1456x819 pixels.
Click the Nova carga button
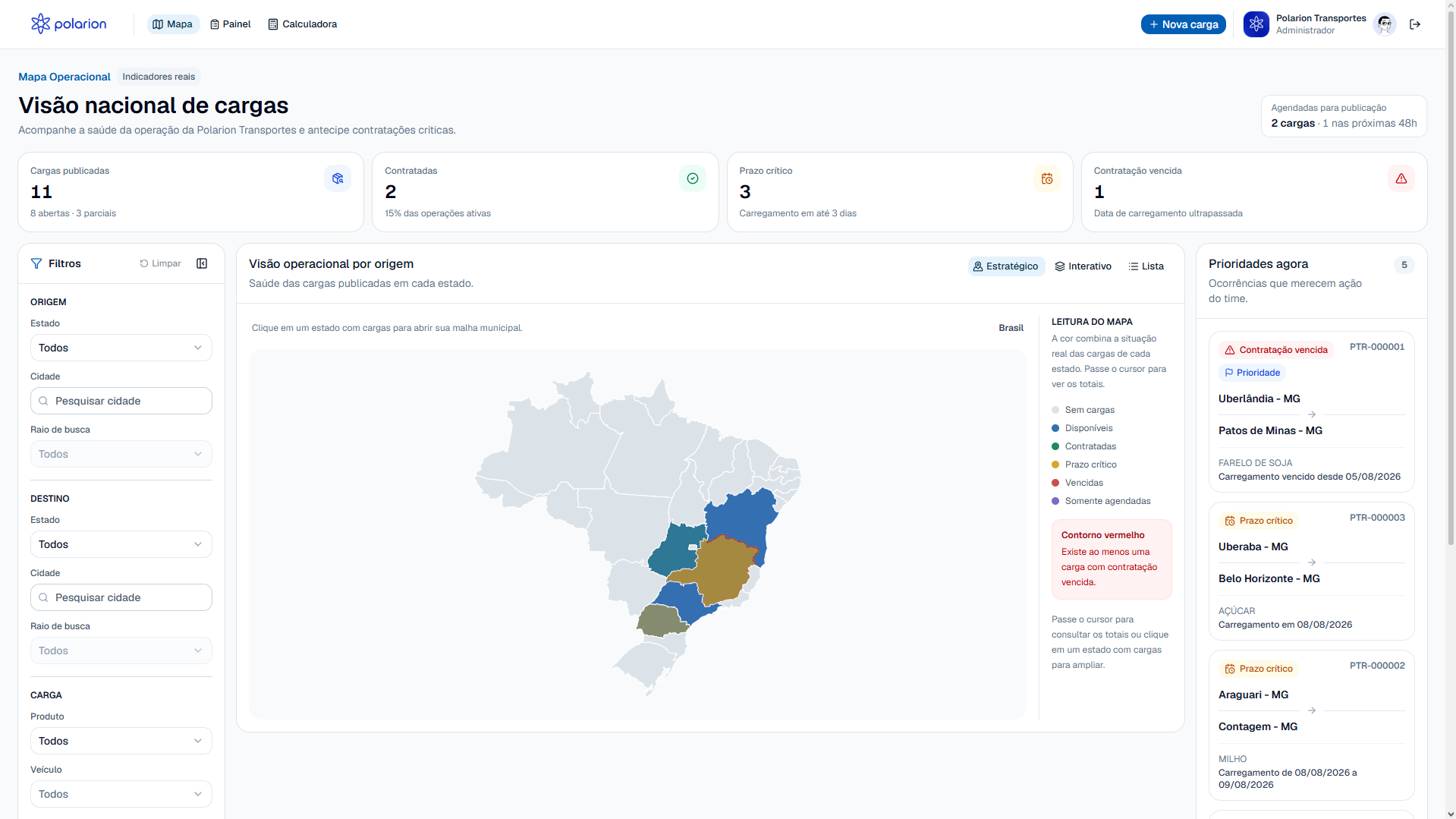1183,24
